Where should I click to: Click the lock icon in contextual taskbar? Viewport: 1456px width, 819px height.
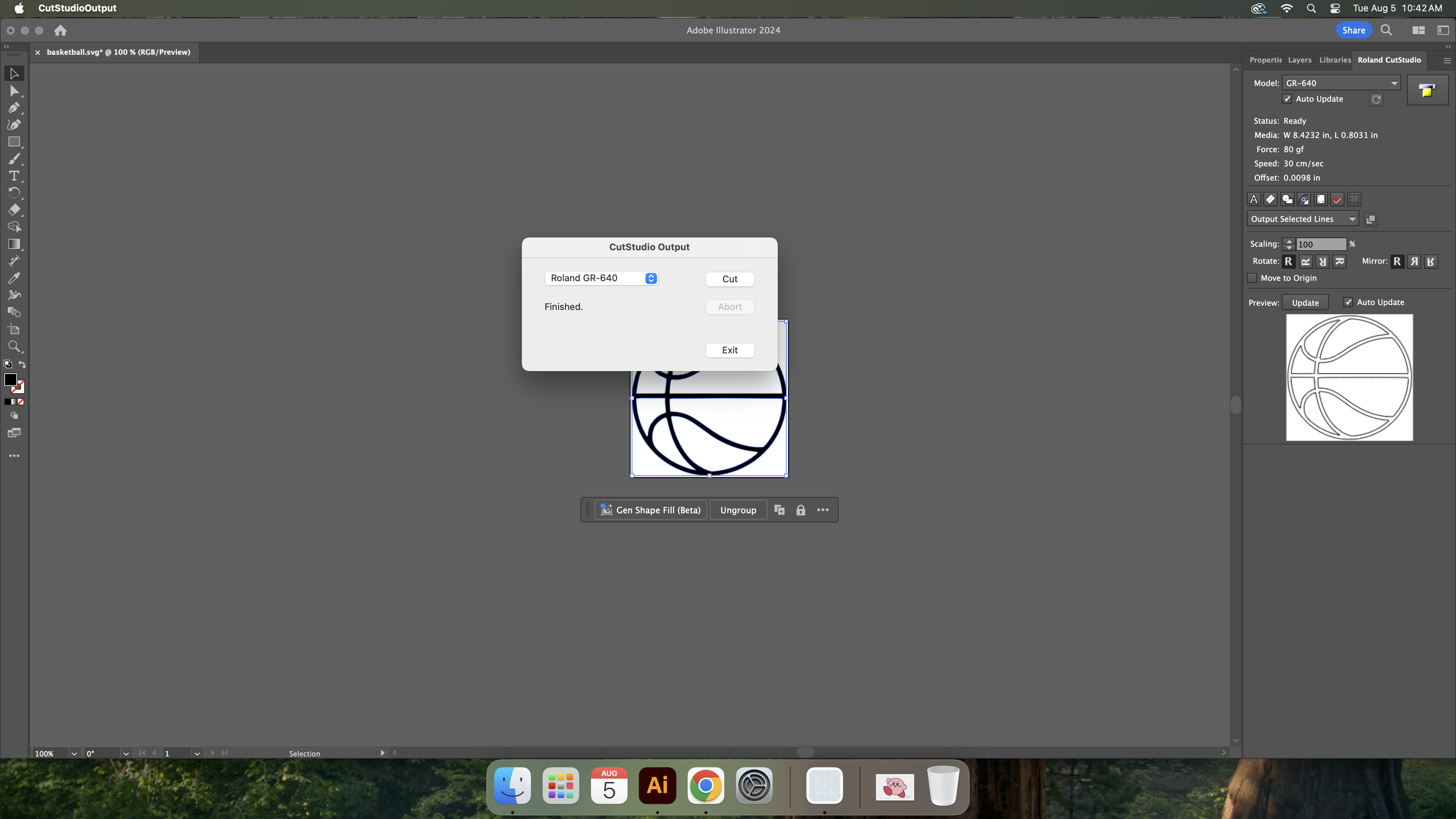[801, 510]
